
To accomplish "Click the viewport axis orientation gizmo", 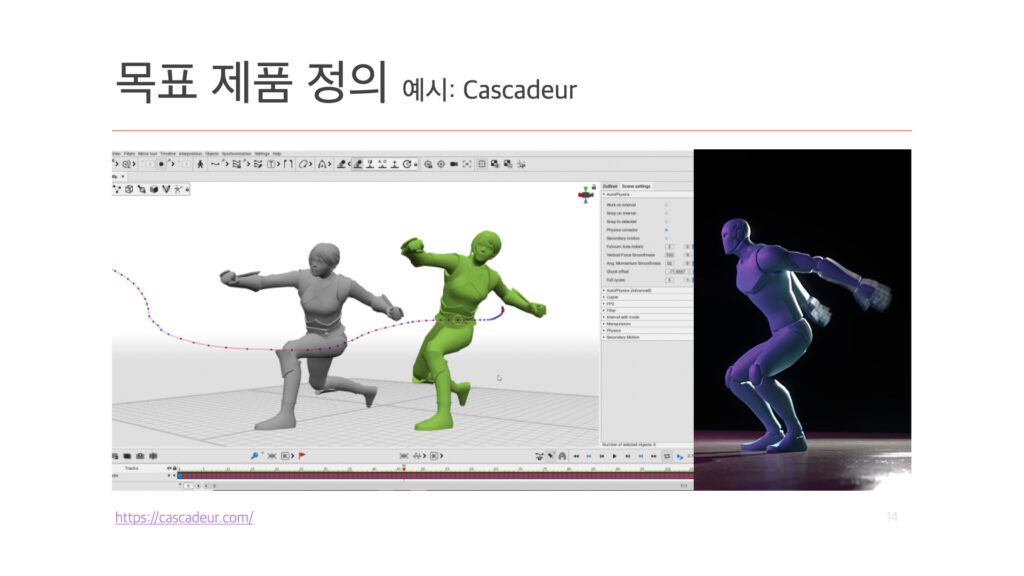I will 585,195.
